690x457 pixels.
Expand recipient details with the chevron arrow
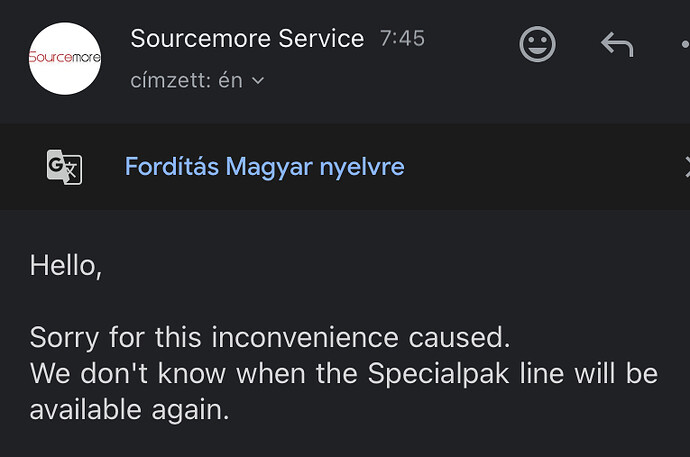tap(258, 81)
